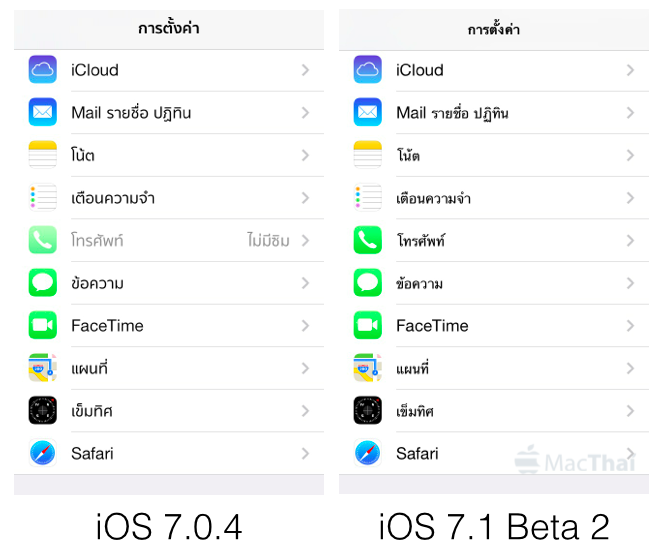Viewport: 665px width, 556px height.
Task: Tap the bright green Phone icon in iOS 7.1
Action: point(367,240)
